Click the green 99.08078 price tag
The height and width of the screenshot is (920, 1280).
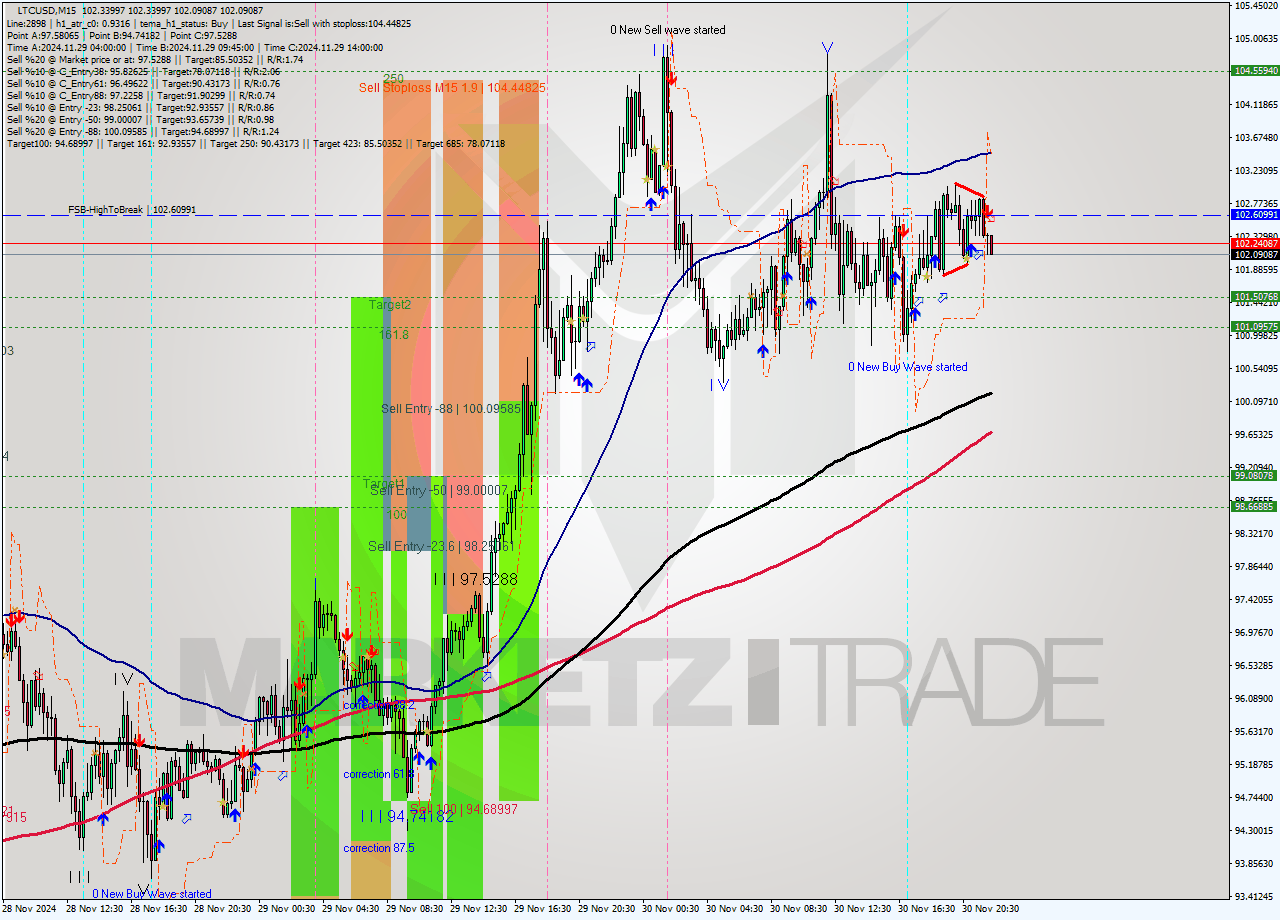1254,476
